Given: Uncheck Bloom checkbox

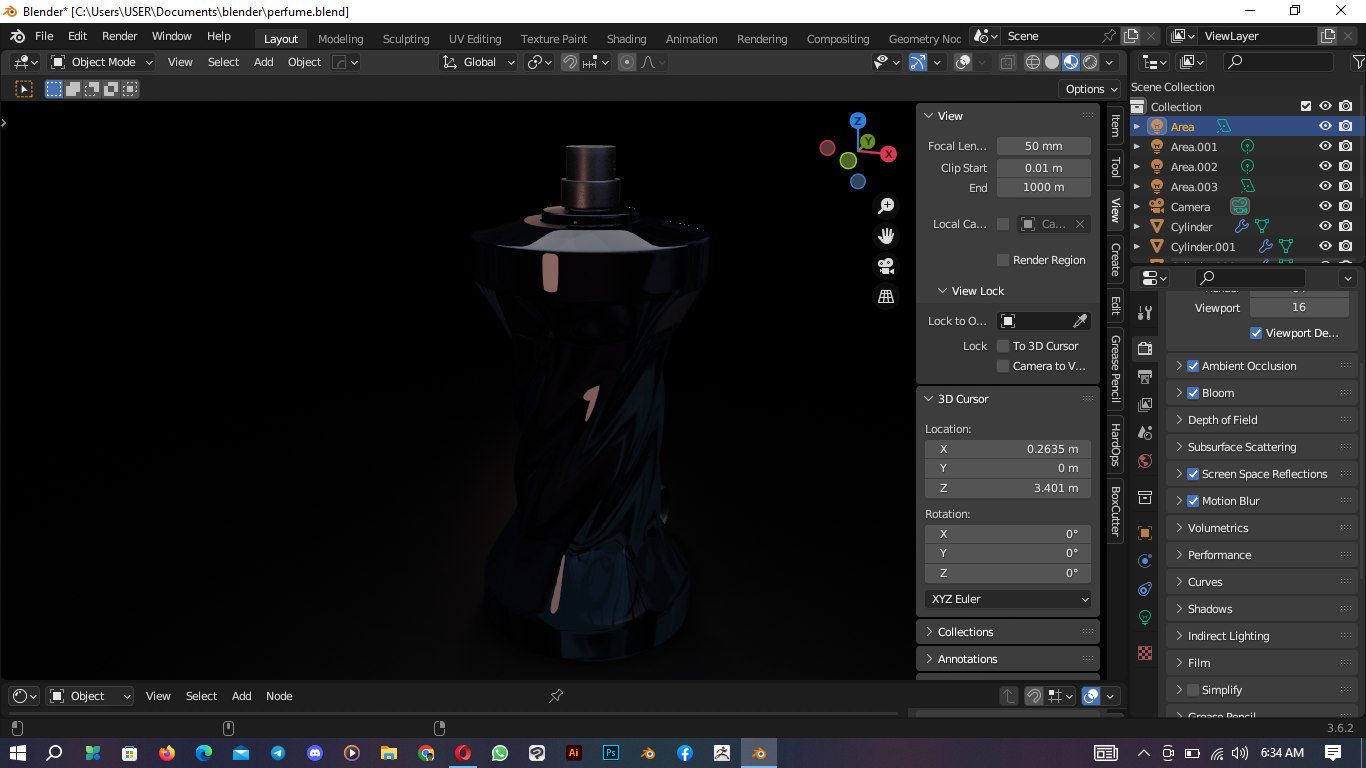Looking at the screenshot, I should [1193, 393].
